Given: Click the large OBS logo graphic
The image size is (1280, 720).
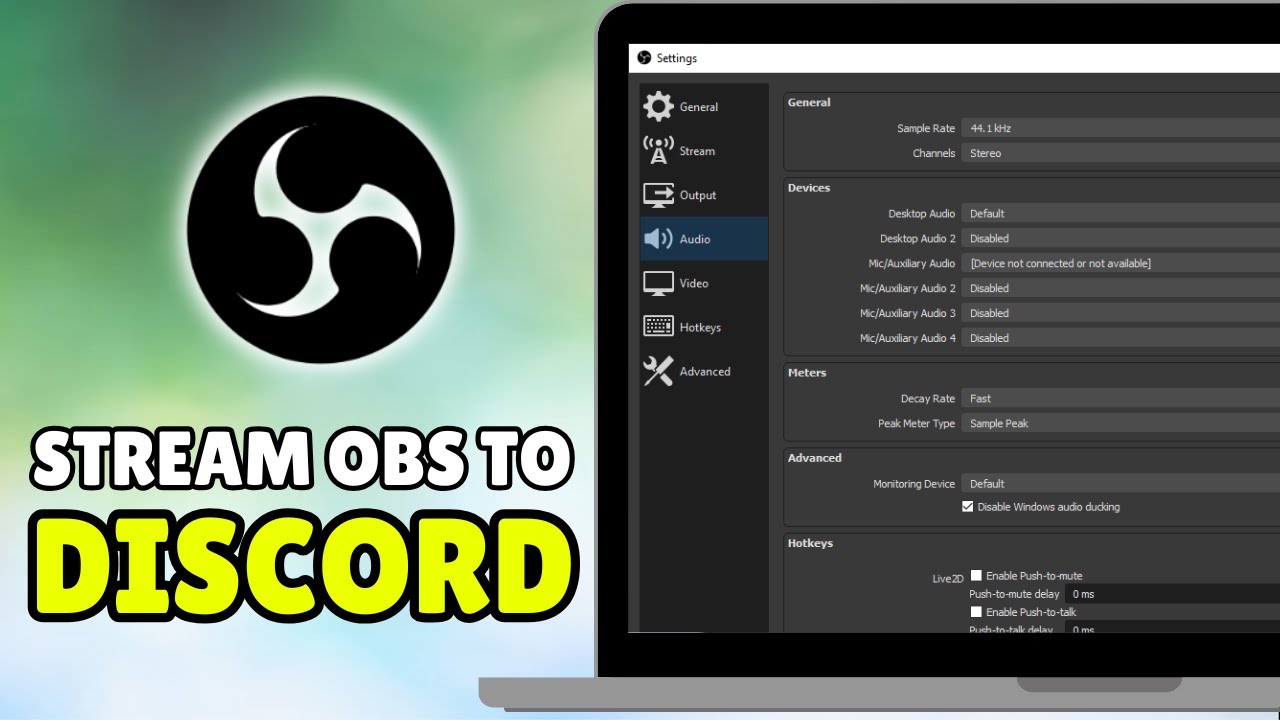Looking at the screenshot, I should tap(321, 229).
